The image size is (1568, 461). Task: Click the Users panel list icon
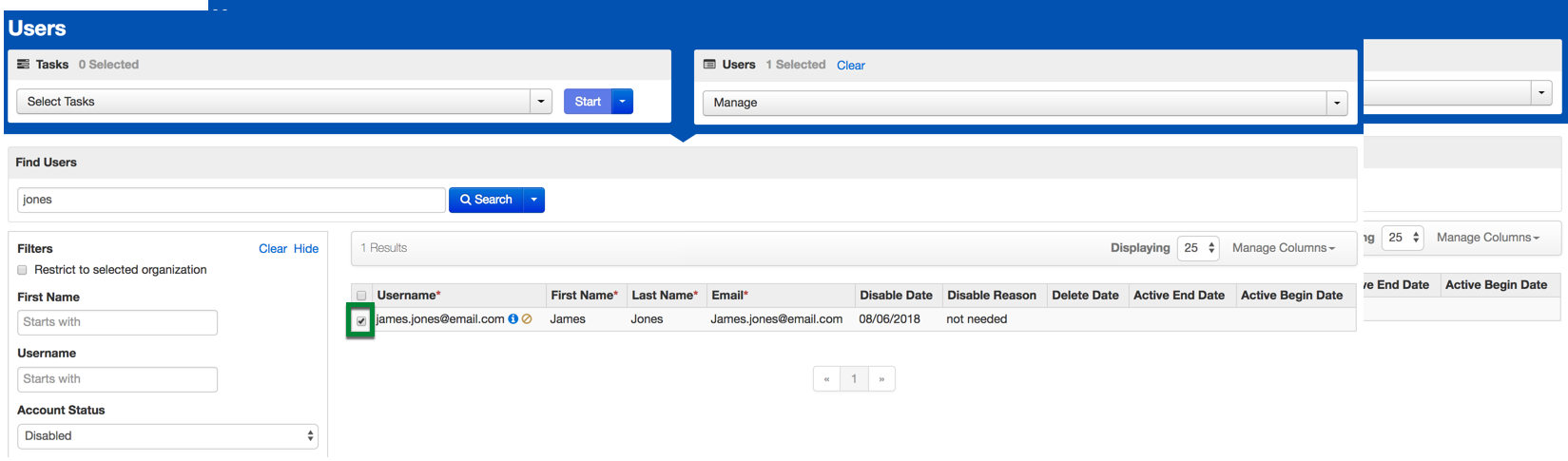pos(709,65)
